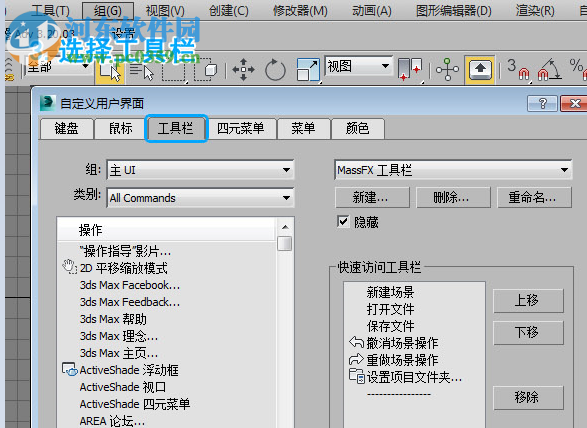Select ActiveShade 视口 entry
The image size is (587, 428).
click(122, 387)
